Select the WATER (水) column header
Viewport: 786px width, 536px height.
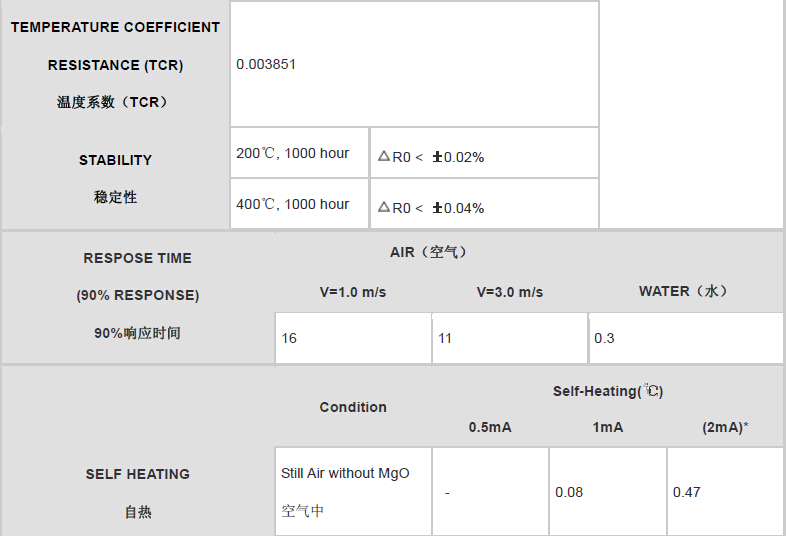coord(684,291)
